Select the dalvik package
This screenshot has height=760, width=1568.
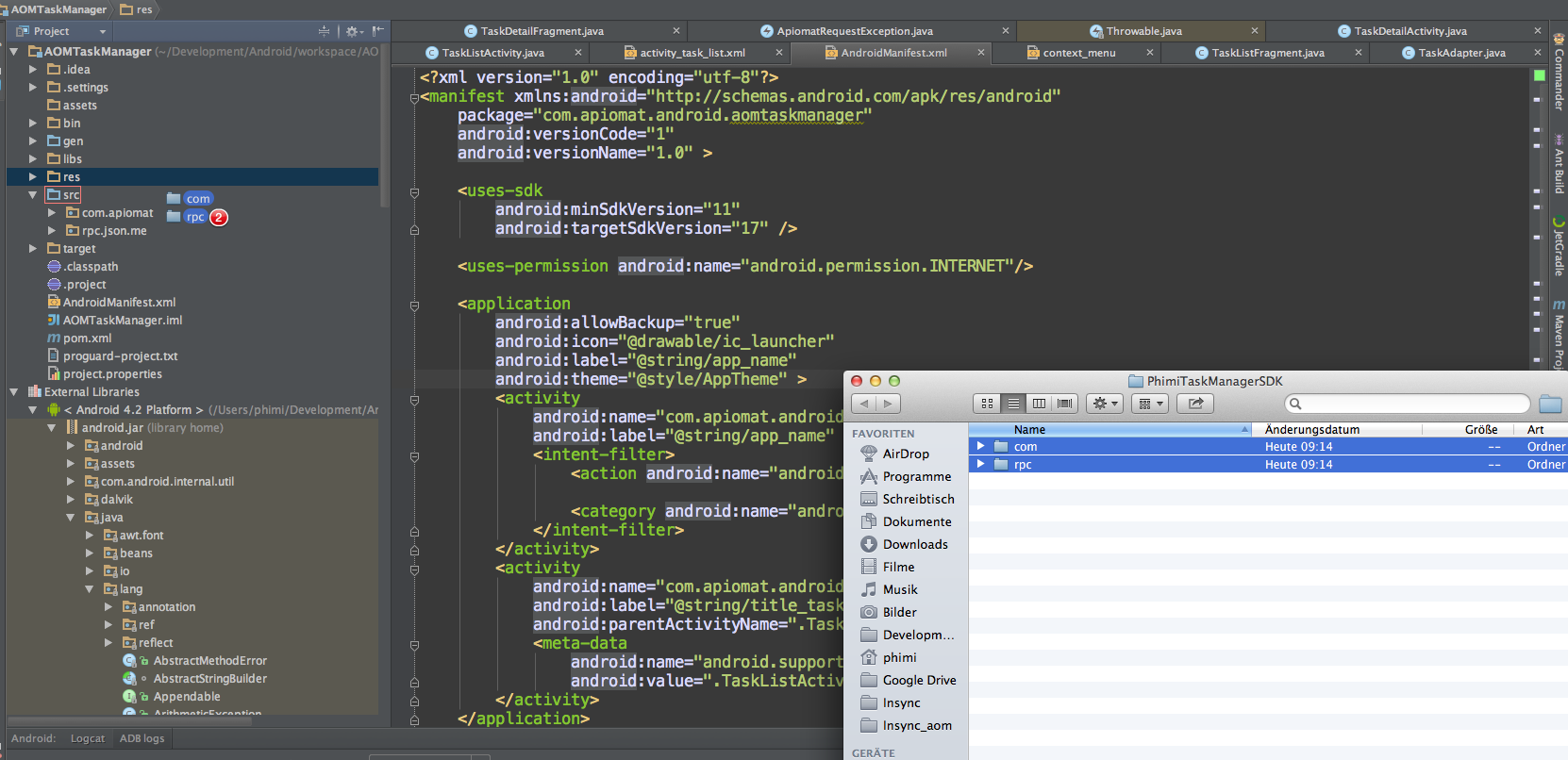108,500
